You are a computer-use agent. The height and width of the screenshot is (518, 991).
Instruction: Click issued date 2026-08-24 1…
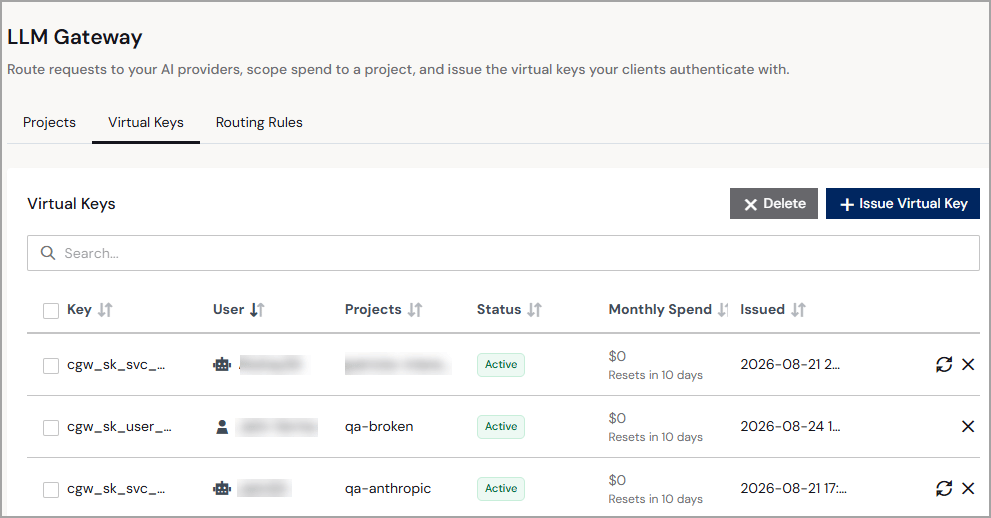(x=790, y=426)
